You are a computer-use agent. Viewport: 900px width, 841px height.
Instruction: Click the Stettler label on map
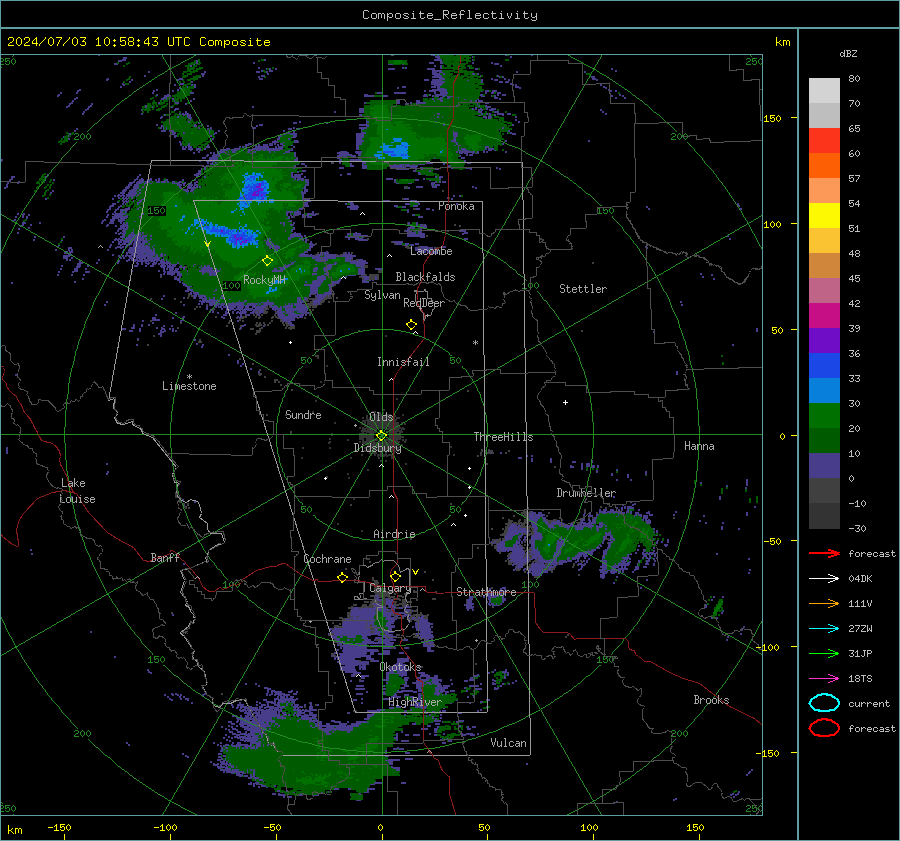(x=583, y=289)
